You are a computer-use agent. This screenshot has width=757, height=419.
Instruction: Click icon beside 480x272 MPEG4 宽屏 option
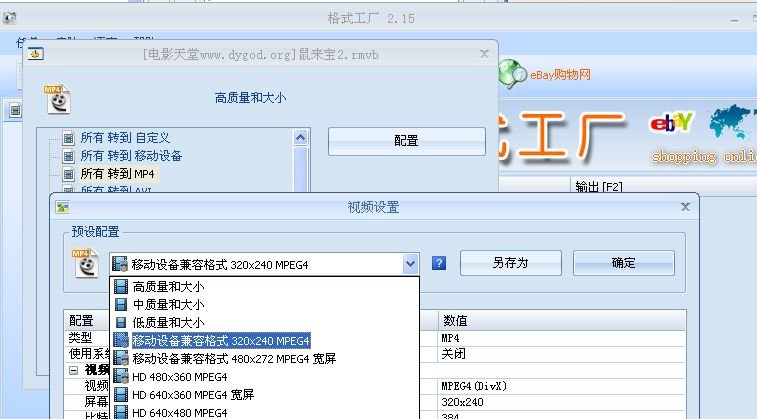coord(121,358)
